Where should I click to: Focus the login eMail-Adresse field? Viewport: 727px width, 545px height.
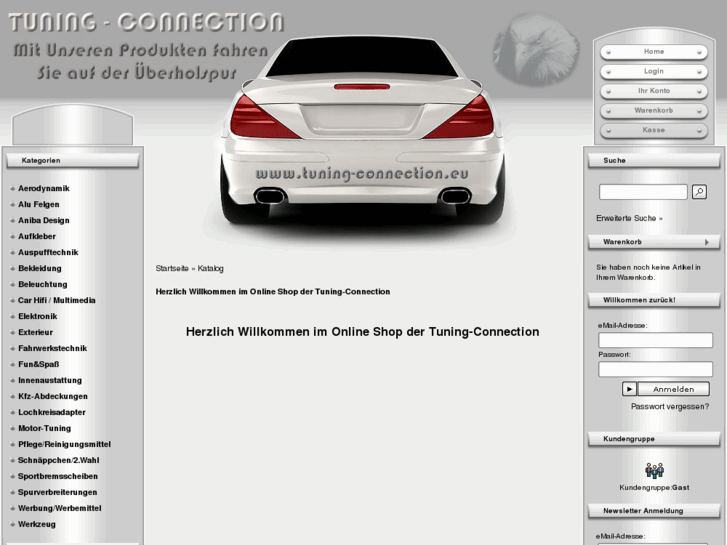(655, 340)
